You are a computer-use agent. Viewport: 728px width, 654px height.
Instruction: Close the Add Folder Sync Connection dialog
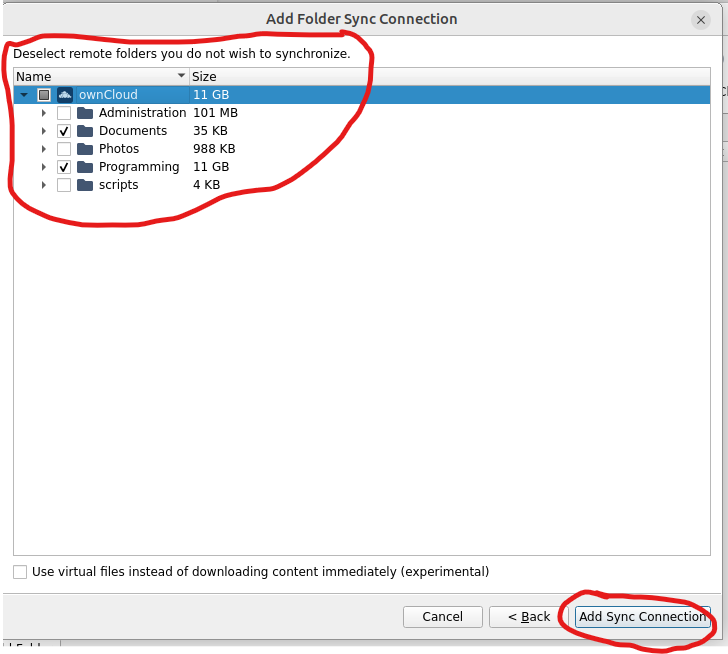pos(701,20)
